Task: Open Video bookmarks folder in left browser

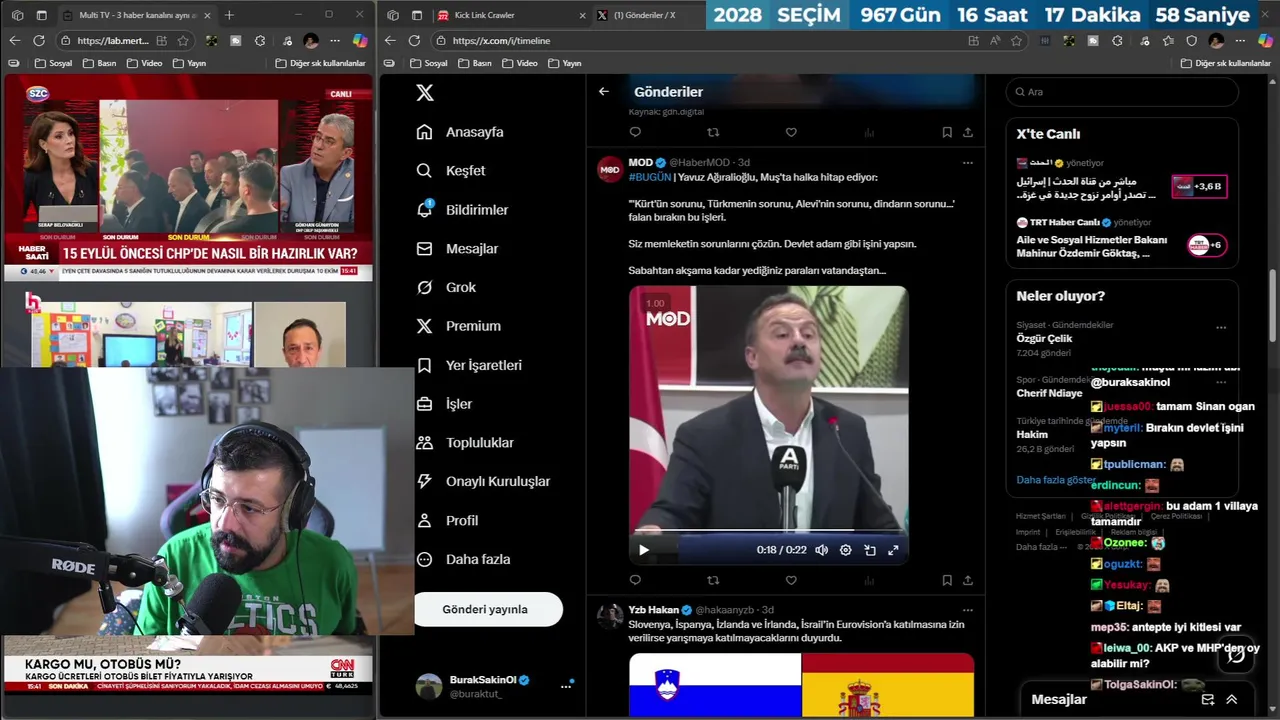Action: point(144,63)
